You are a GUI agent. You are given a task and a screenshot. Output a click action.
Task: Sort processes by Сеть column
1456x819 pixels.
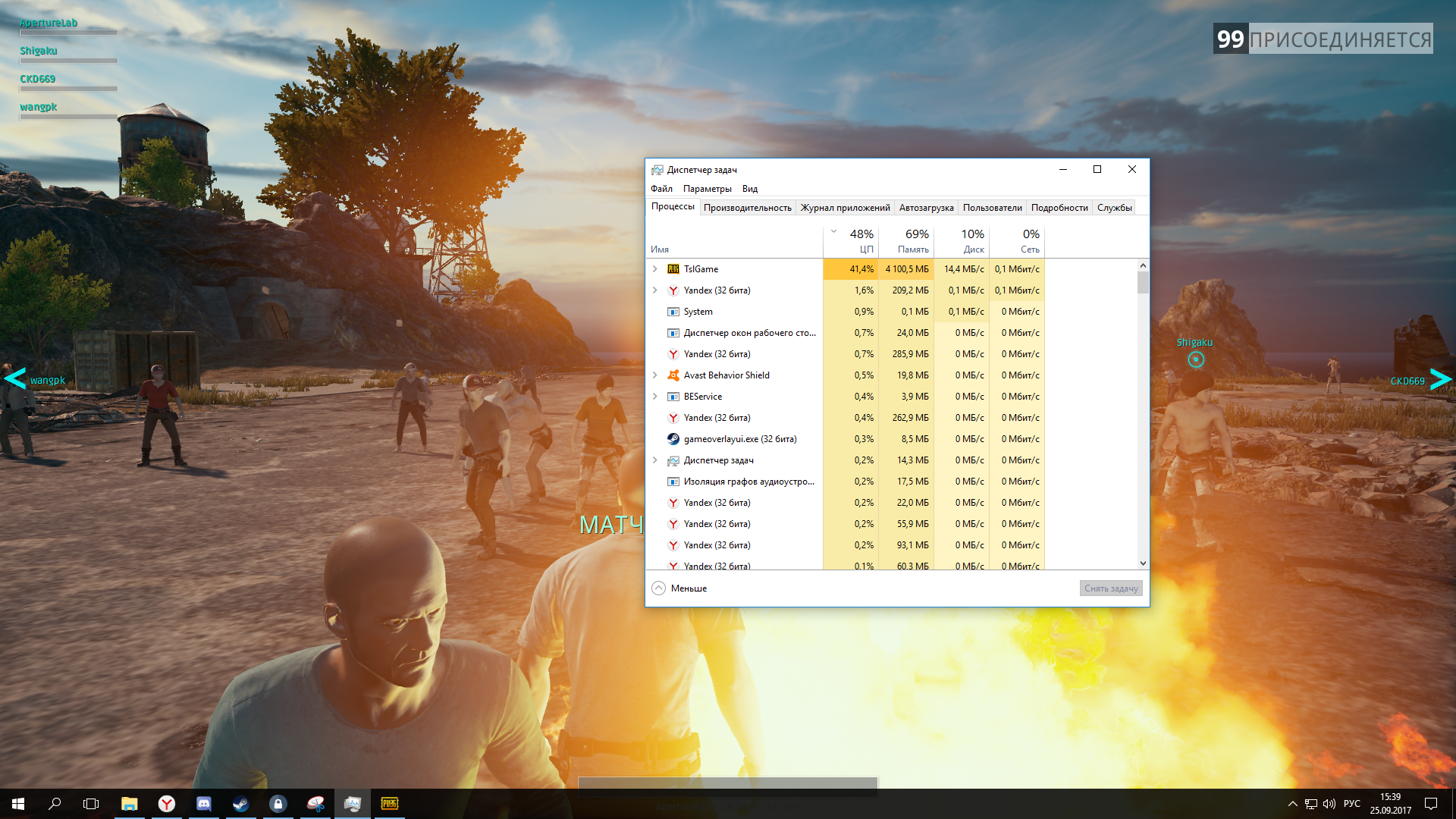coord(1017,241)
